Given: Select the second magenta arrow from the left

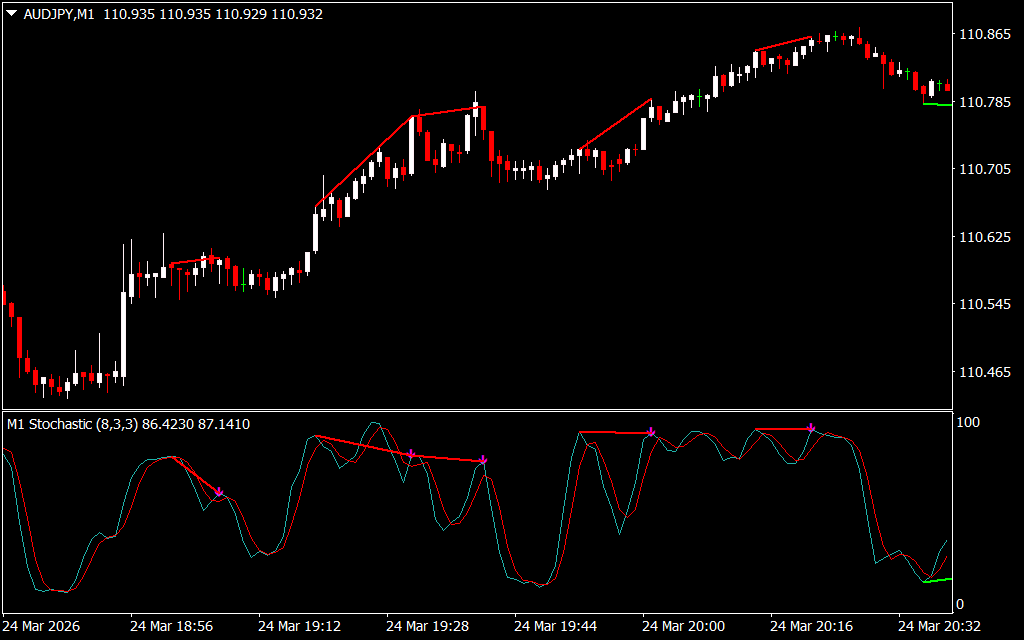Looking at the screenshot, I should tap(411, 454).
